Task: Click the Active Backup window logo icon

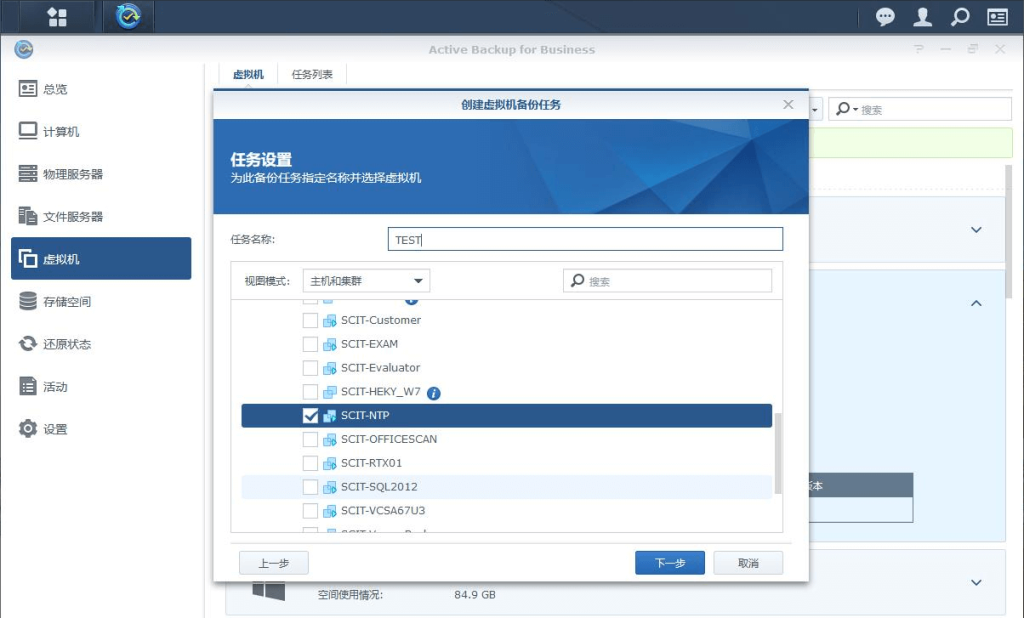Action: click(x=24, y=49)
